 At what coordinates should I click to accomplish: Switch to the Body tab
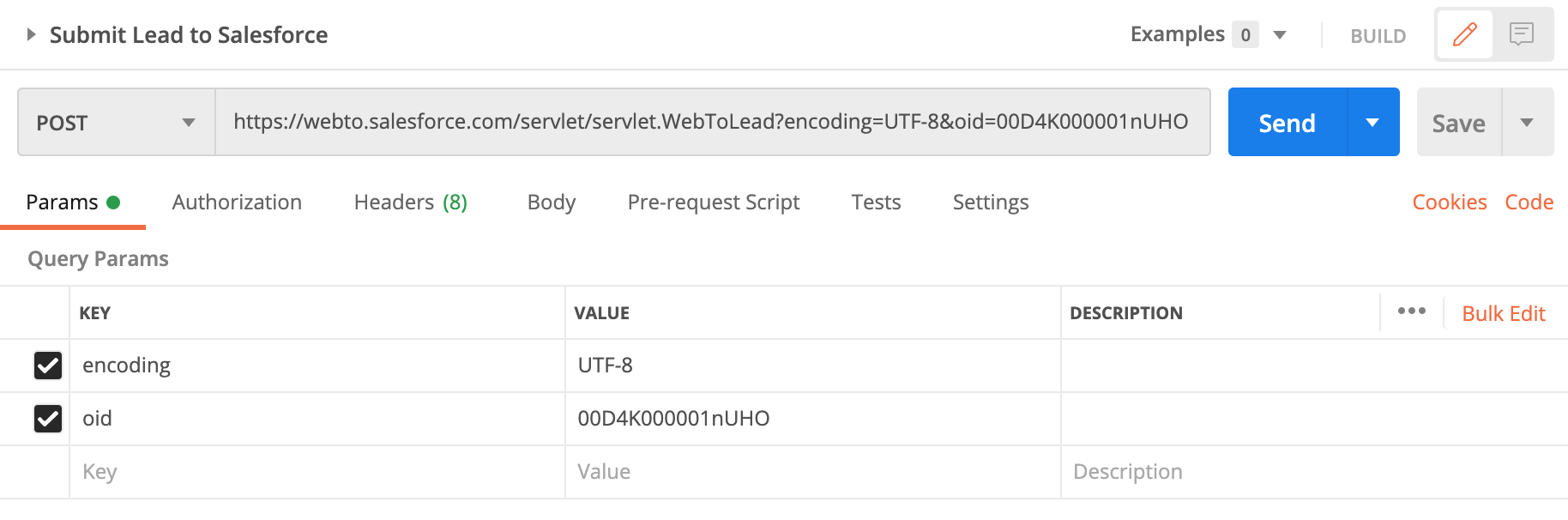[552, 203]
